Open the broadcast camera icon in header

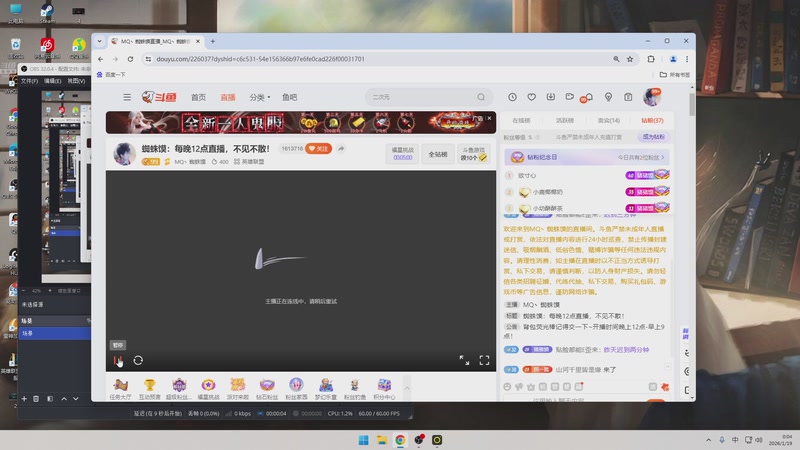coord(569,96)
